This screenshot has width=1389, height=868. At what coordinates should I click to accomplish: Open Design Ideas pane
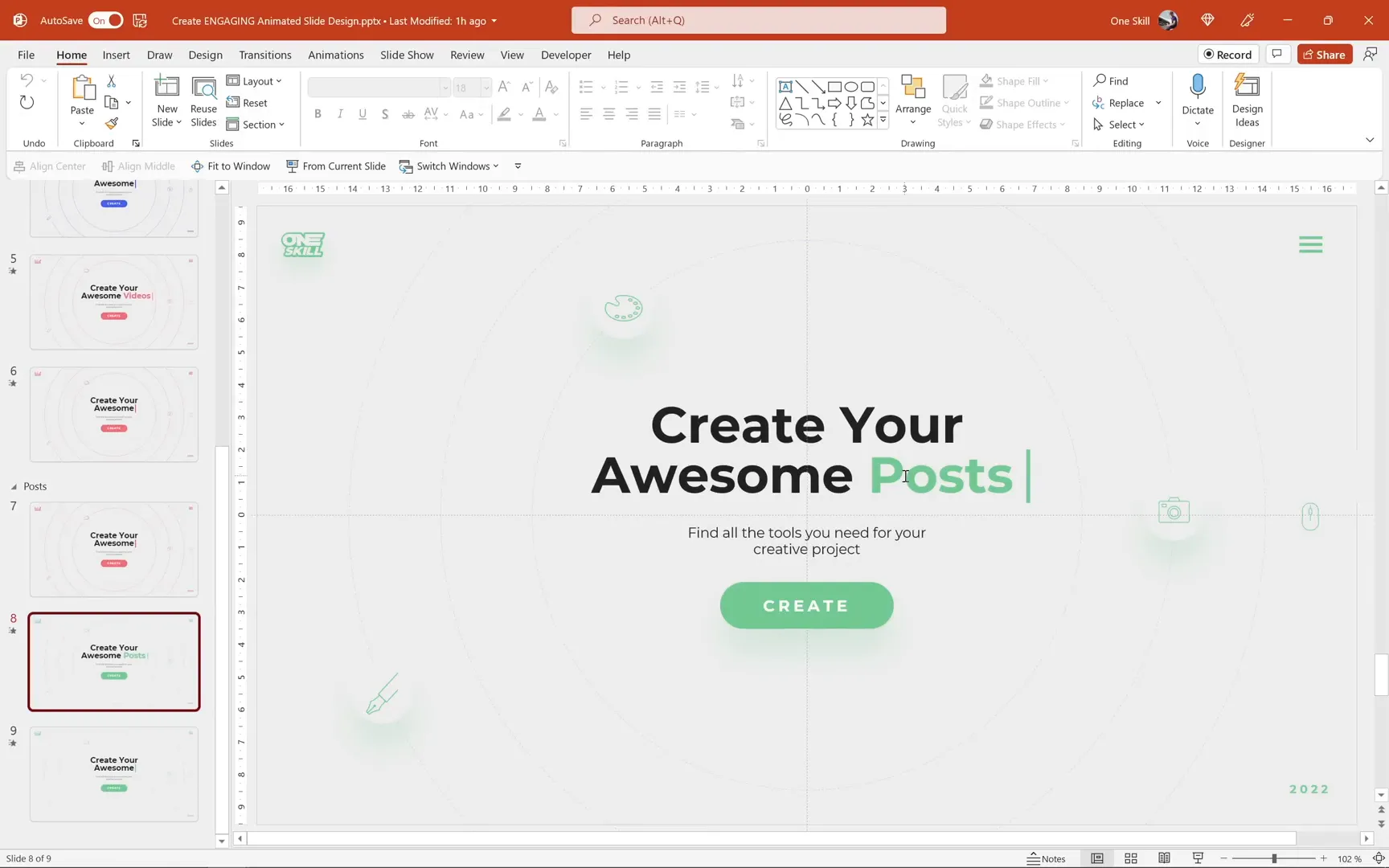[x=1247, y=101]
